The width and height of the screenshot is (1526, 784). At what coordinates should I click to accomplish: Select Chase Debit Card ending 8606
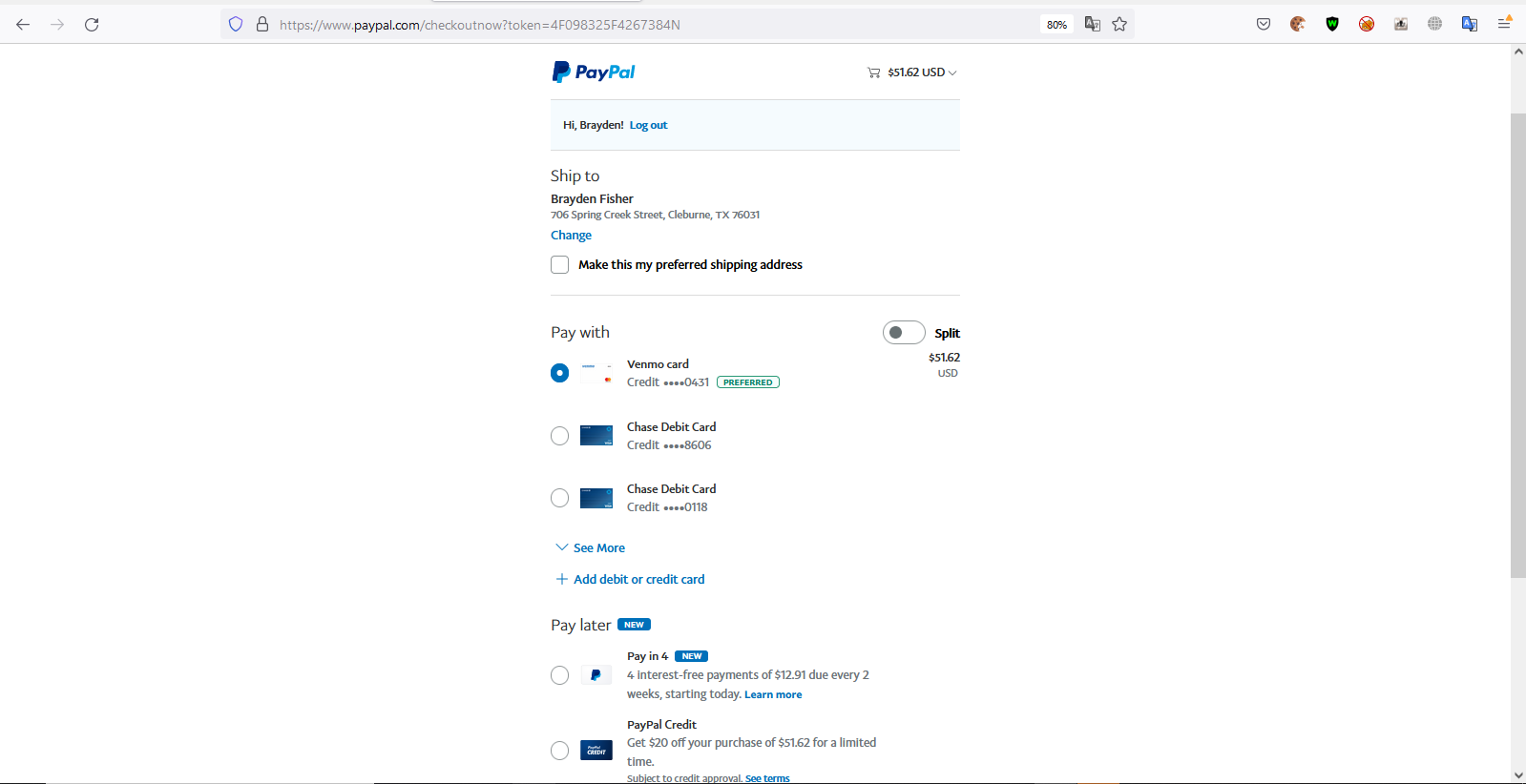click(560, 436)
